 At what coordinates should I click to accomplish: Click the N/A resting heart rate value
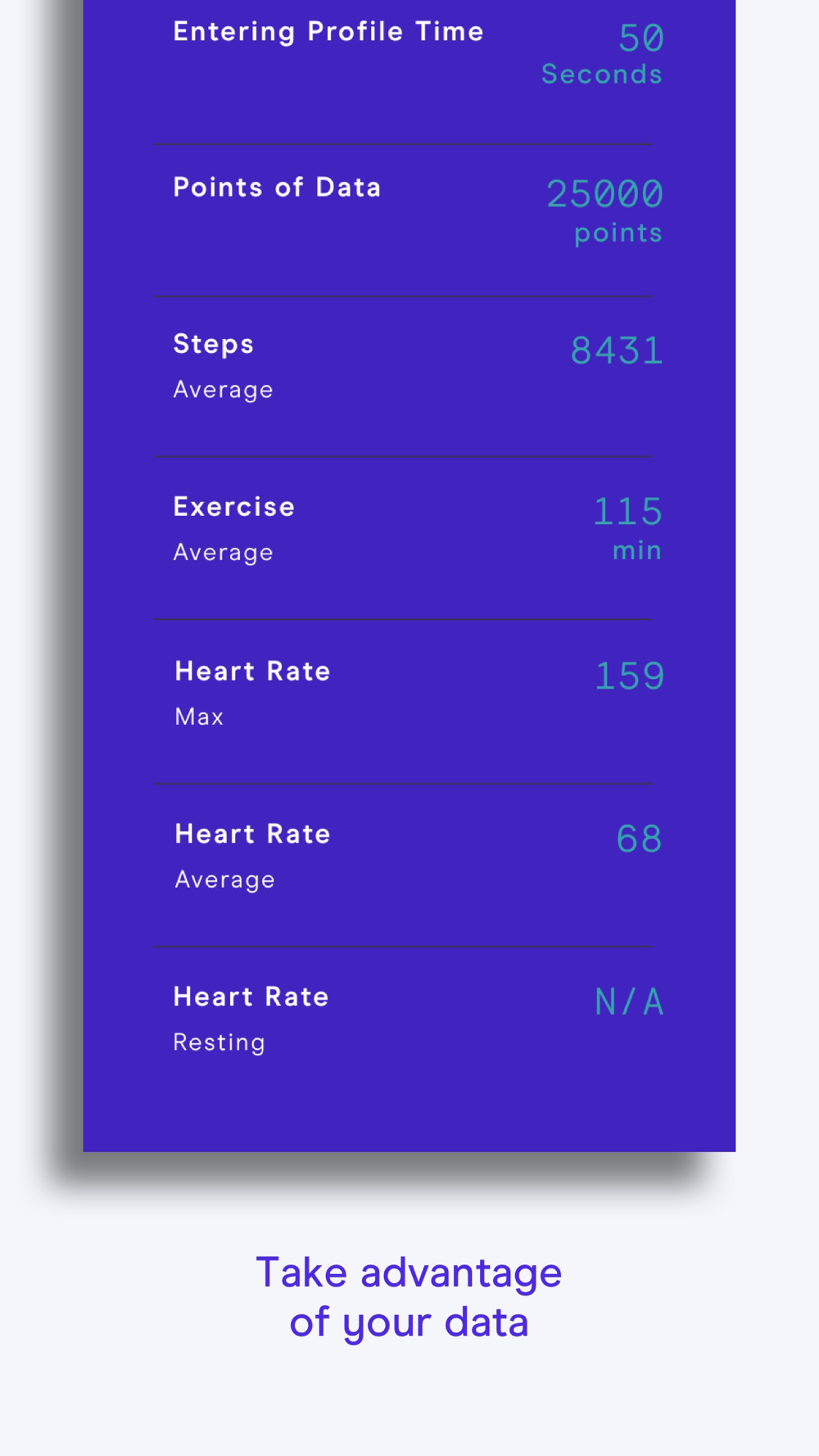(x=629, y=1002)
